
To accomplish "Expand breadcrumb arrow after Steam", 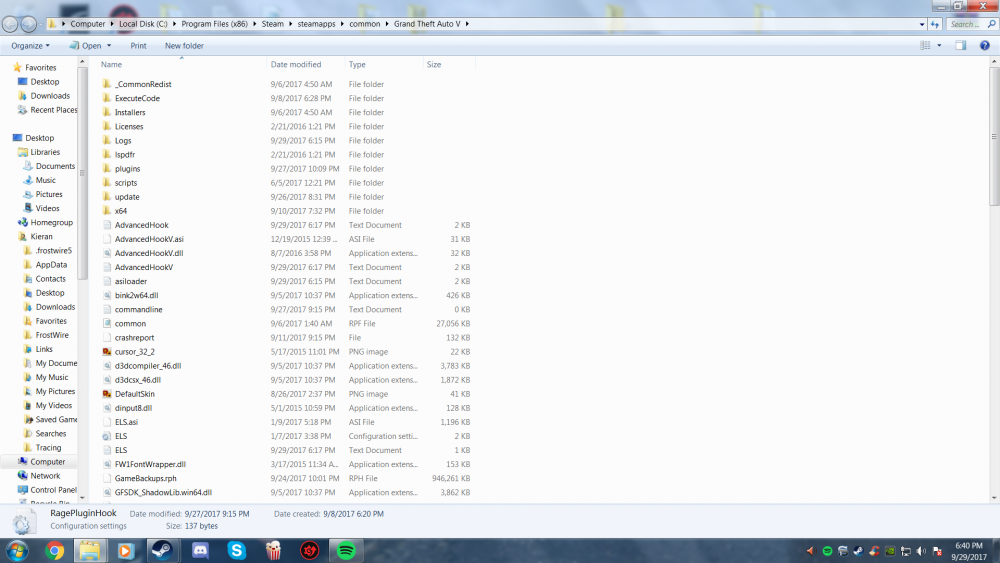I will point(291,24).
